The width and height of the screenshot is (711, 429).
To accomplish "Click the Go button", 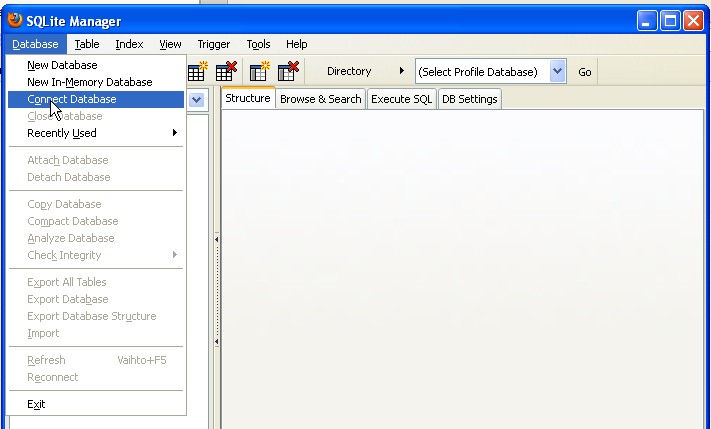I will 584,72.
